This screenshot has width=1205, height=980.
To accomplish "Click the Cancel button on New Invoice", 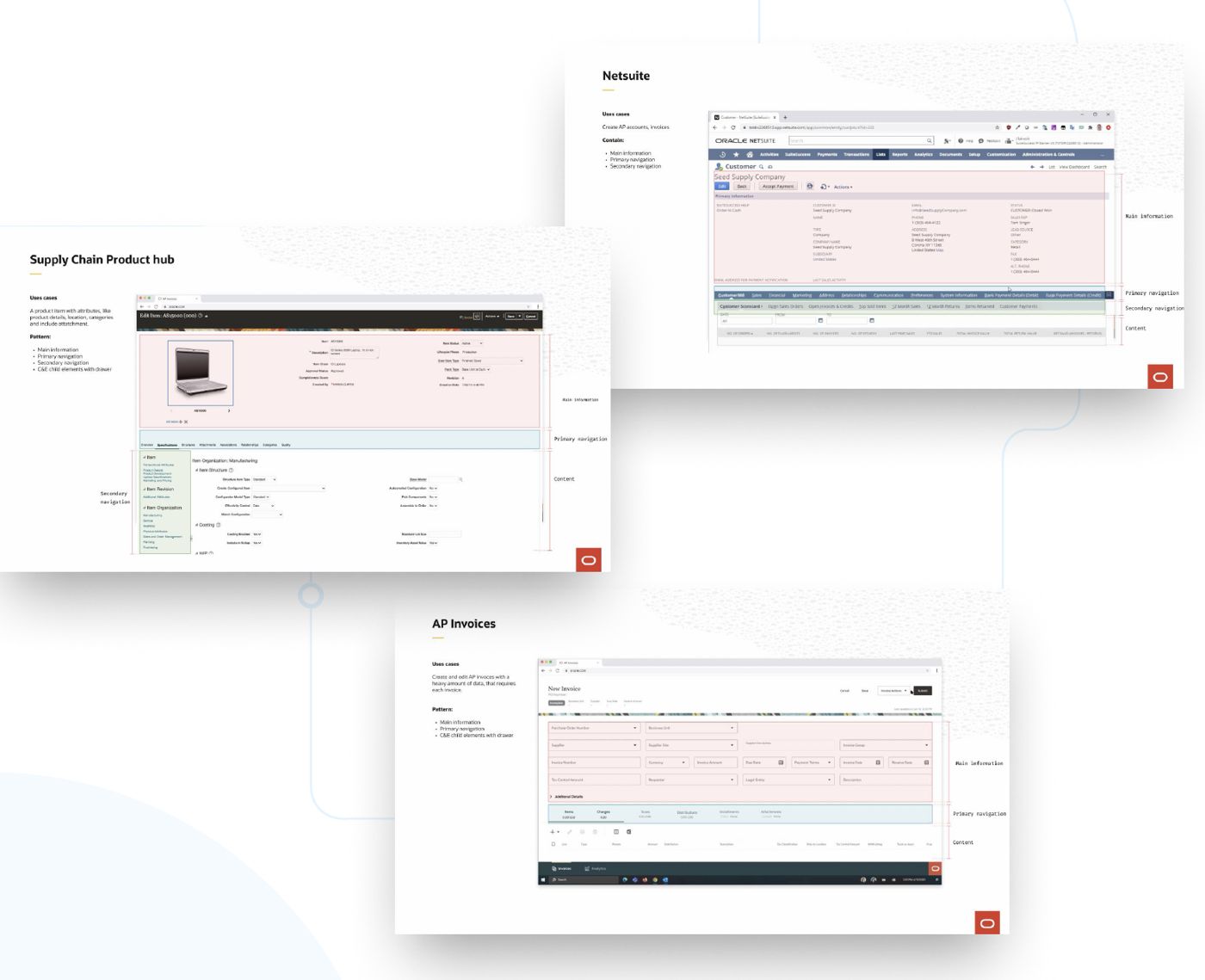I will 844,690.
